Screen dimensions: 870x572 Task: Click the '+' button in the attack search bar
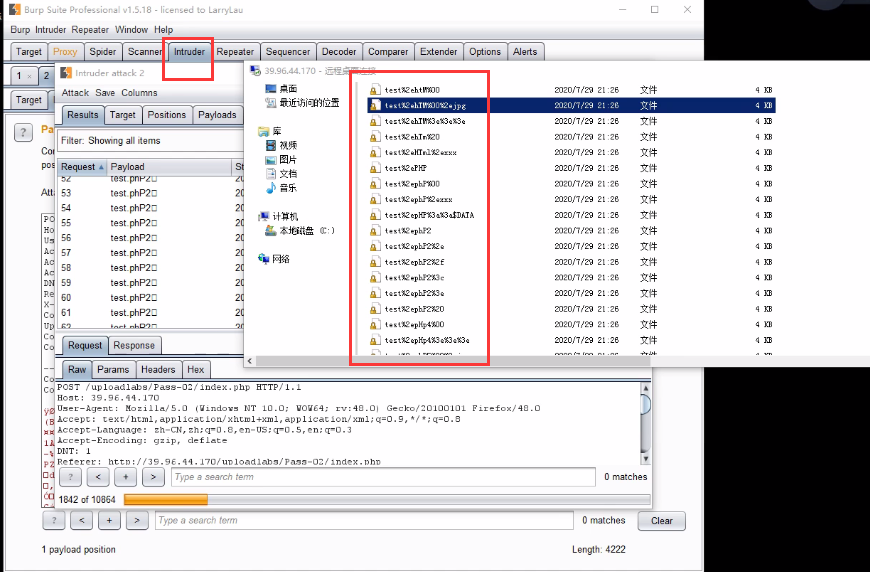point(125,478)
